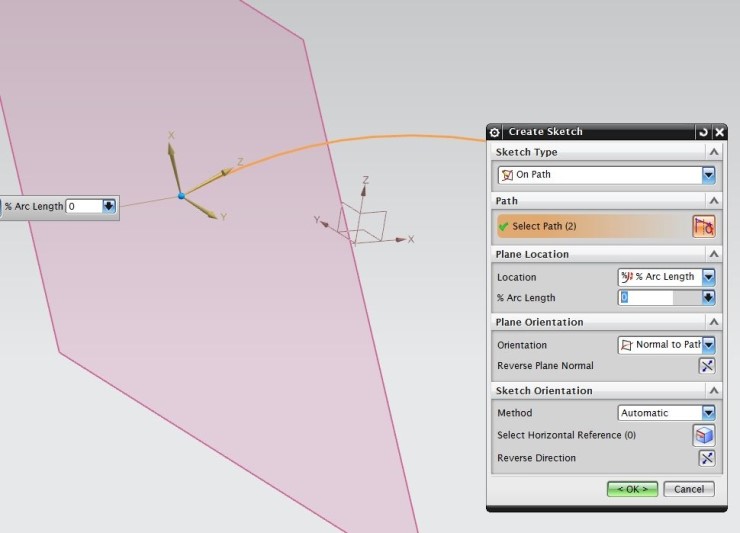Click the Cancel button
The height and width of the screenshot is (533, 740).
(x=689, y=489)
